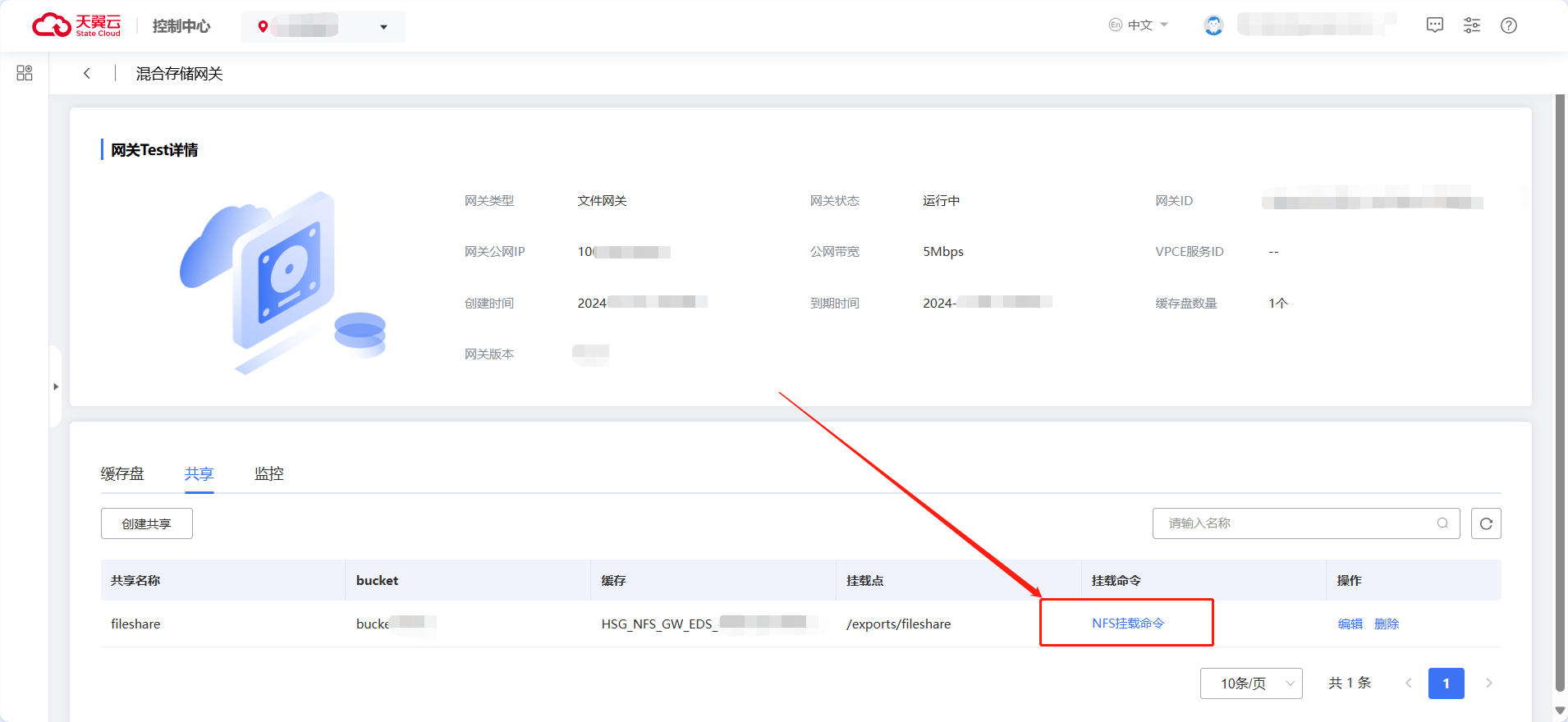Click the 创建共享 button
1568x722 pixels.
147,523
